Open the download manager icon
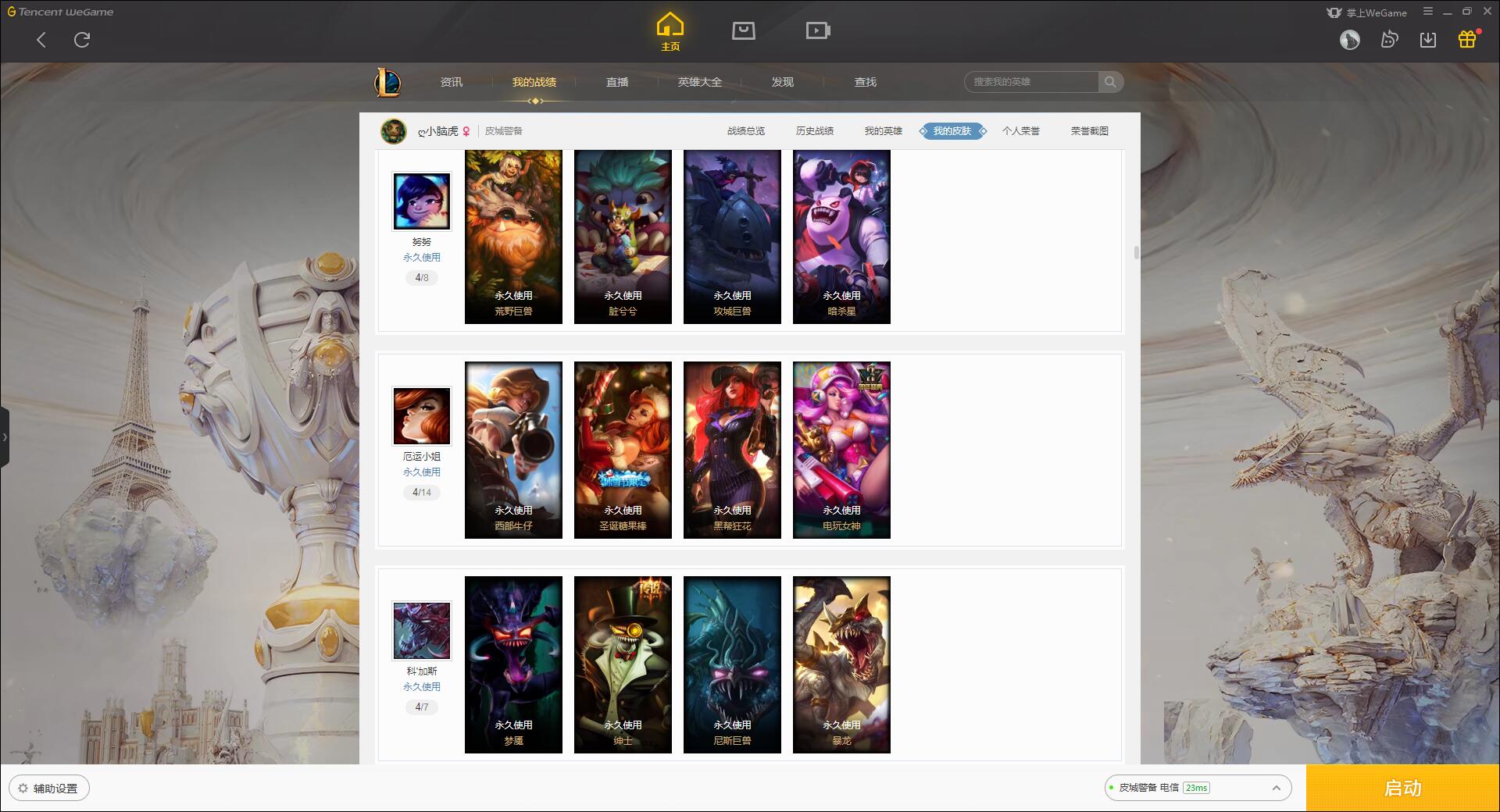The image size is (1500, 812). pos(1428,39)
